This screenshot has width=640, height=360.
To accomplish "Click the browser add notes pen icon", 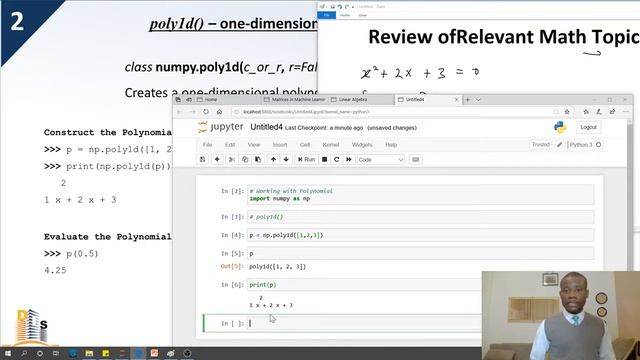I will click(599, 112).
